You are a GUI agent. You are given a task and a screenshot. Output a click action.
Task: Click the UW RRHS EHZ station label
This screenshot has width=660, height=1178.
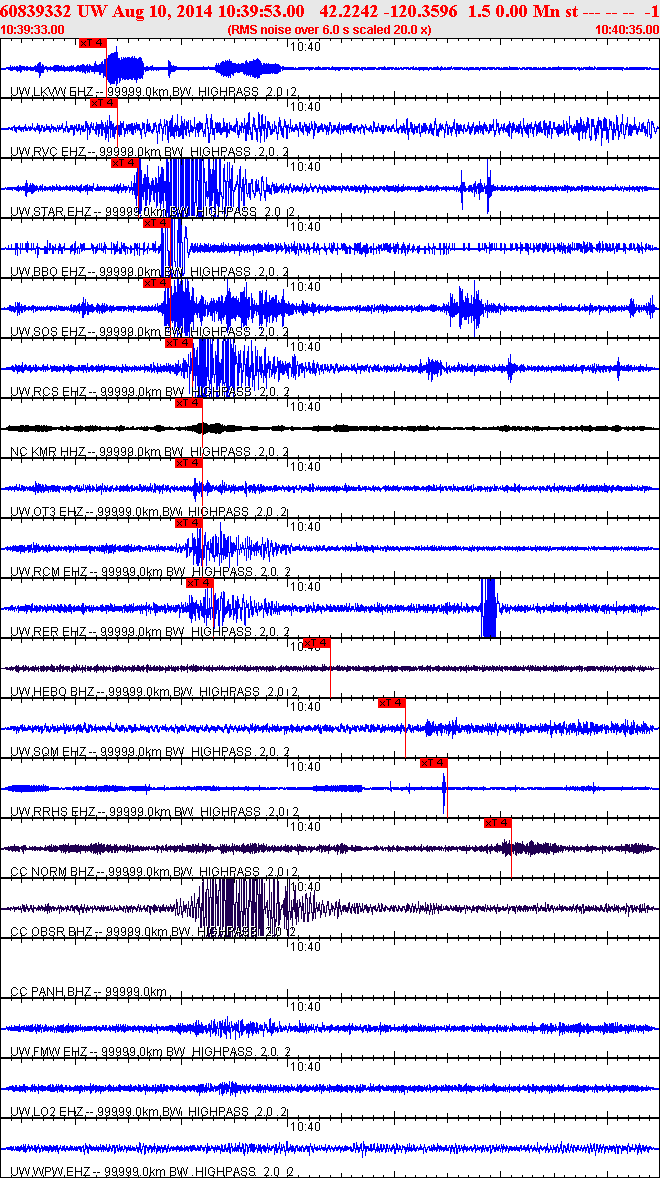click(x=52, y=811)
